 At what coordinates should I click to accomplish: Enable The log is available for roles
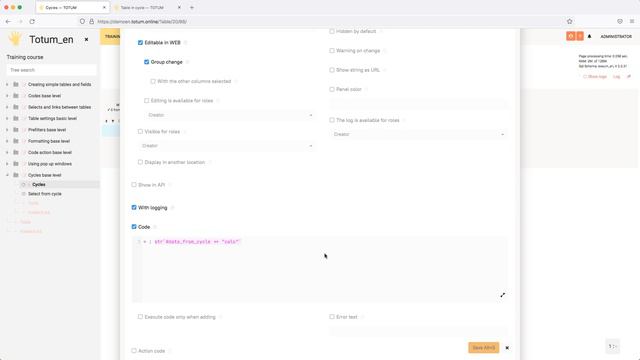coord(332,120)
